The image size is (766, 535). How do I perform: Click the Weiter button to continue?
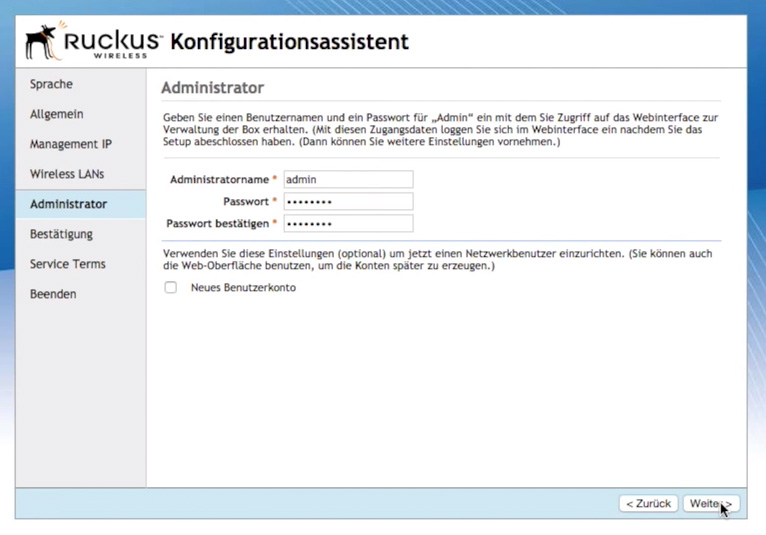[711, 503]
